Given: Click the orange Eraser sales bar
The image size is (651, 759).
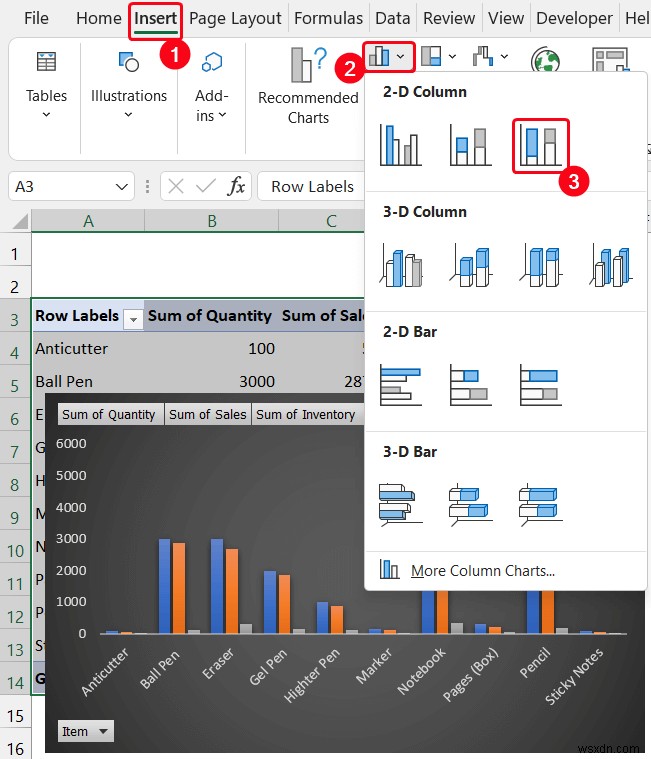Looking at the screenshot, I should (x=232, y=591).
